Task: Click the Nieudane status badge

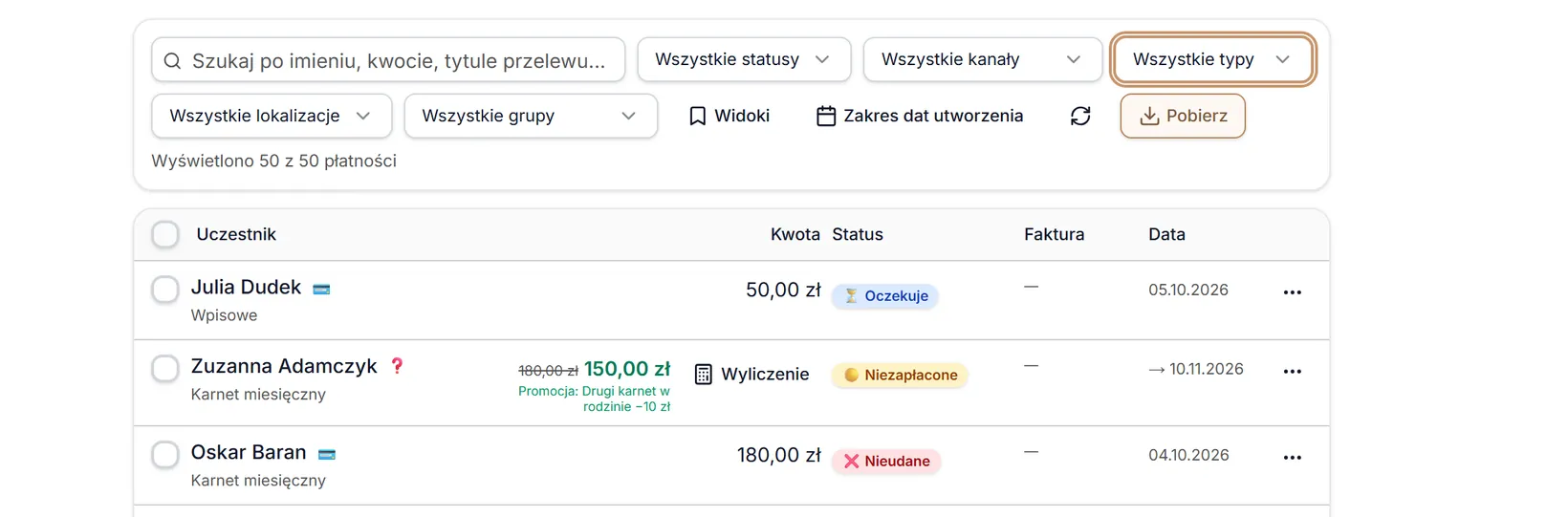Action: (886, 462)
